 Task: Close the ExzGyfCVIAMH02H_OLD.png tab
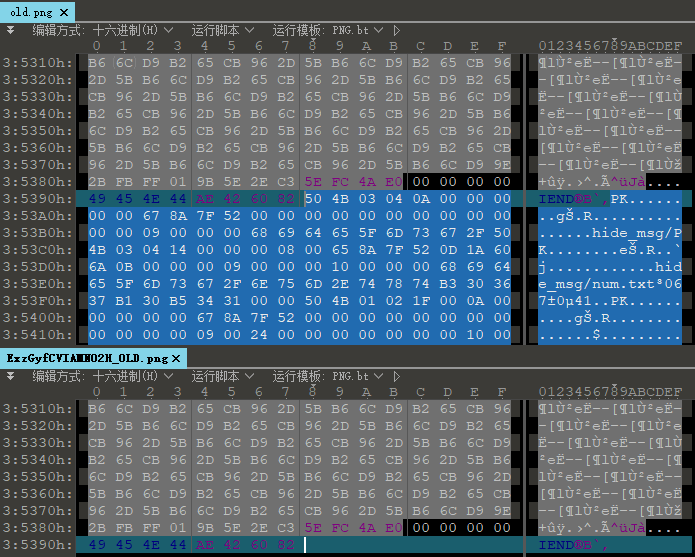[x=174, y=358]
